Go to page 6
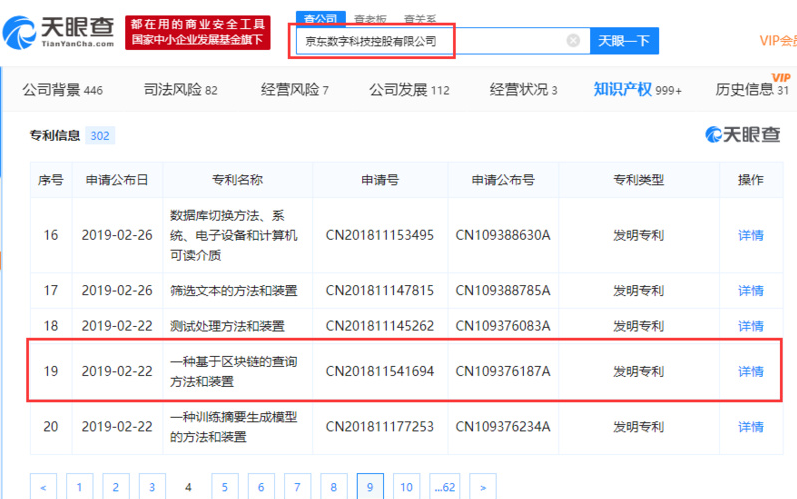 [261, 487]
